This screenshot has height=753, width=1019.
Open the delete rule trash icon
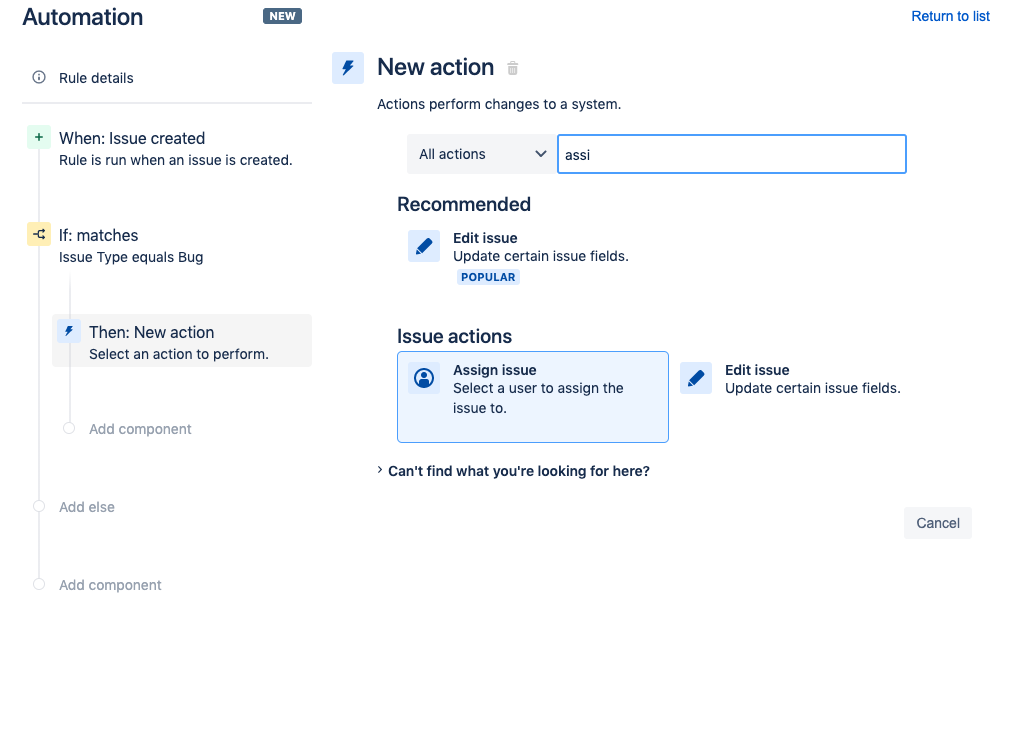pos(512,67)
